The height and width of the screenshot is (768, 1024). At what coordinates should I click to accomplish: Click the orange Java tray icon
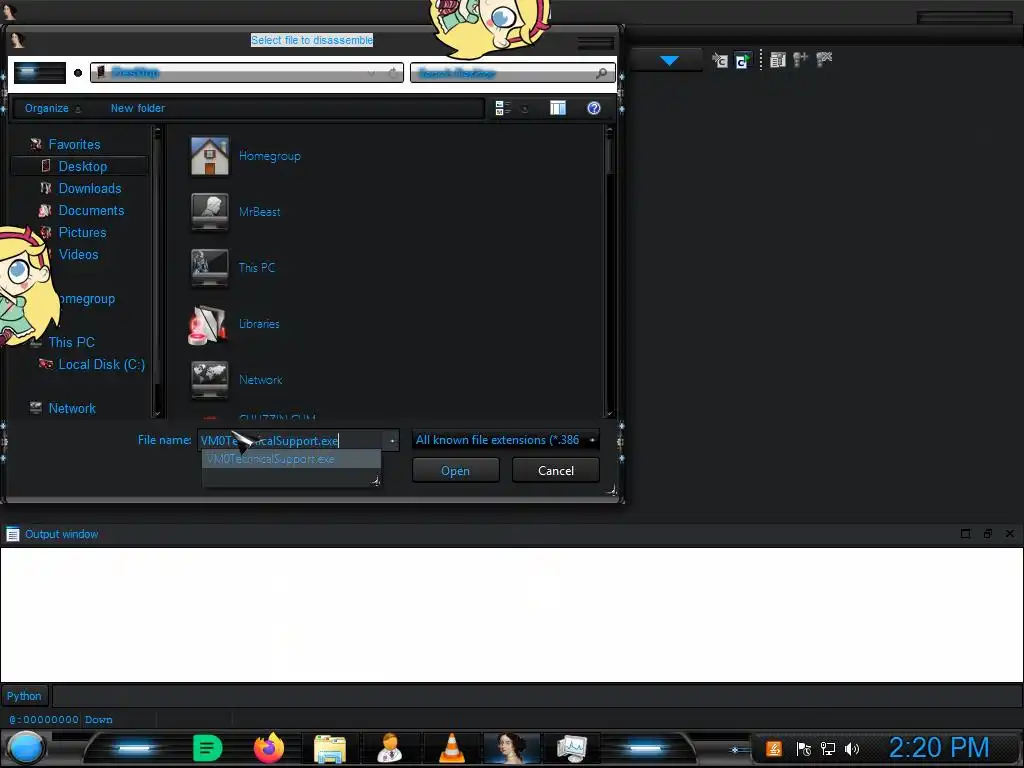tap(774, 749)
